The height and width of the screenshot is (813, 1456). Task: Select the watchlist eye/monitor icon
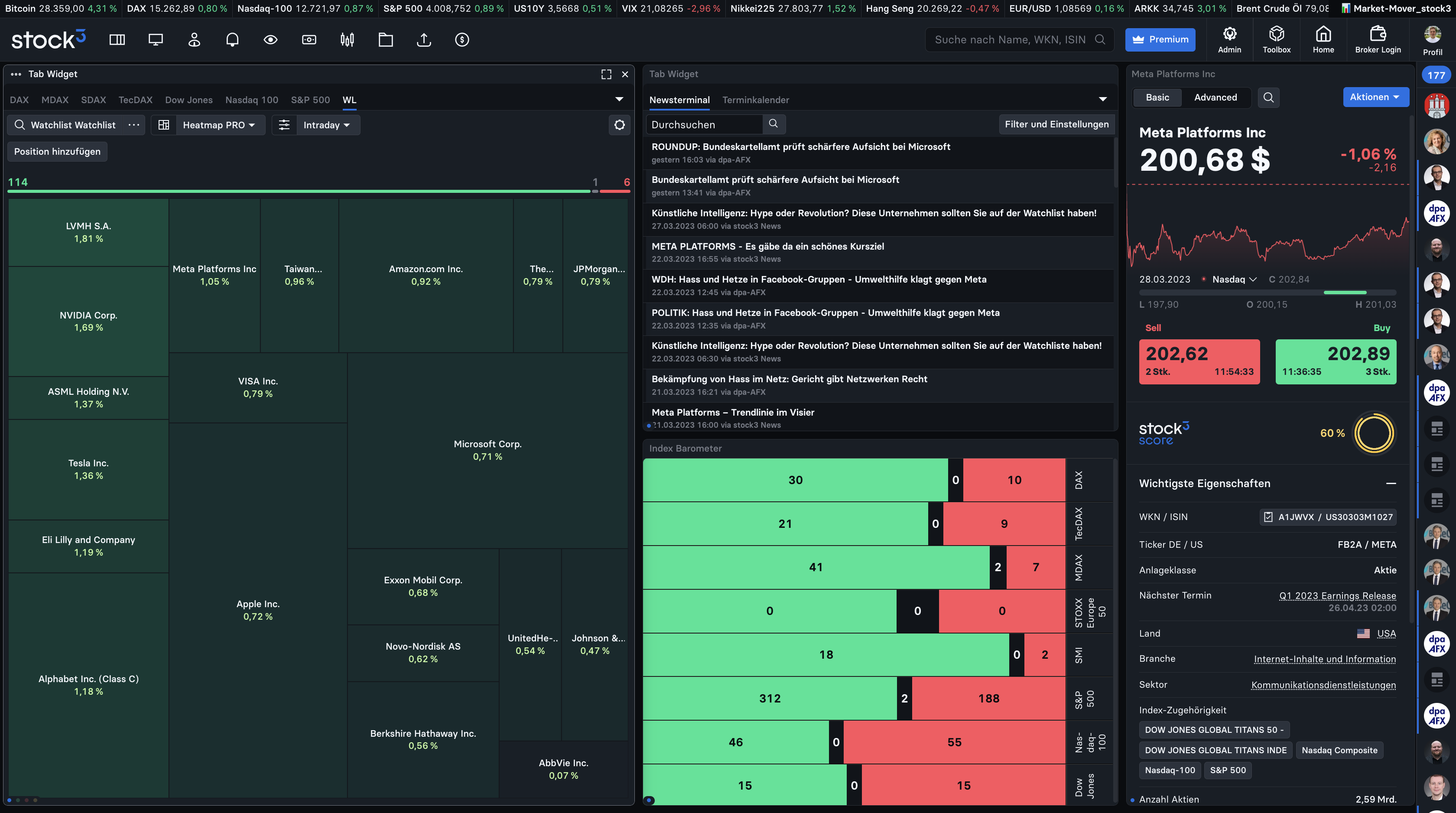270,39
